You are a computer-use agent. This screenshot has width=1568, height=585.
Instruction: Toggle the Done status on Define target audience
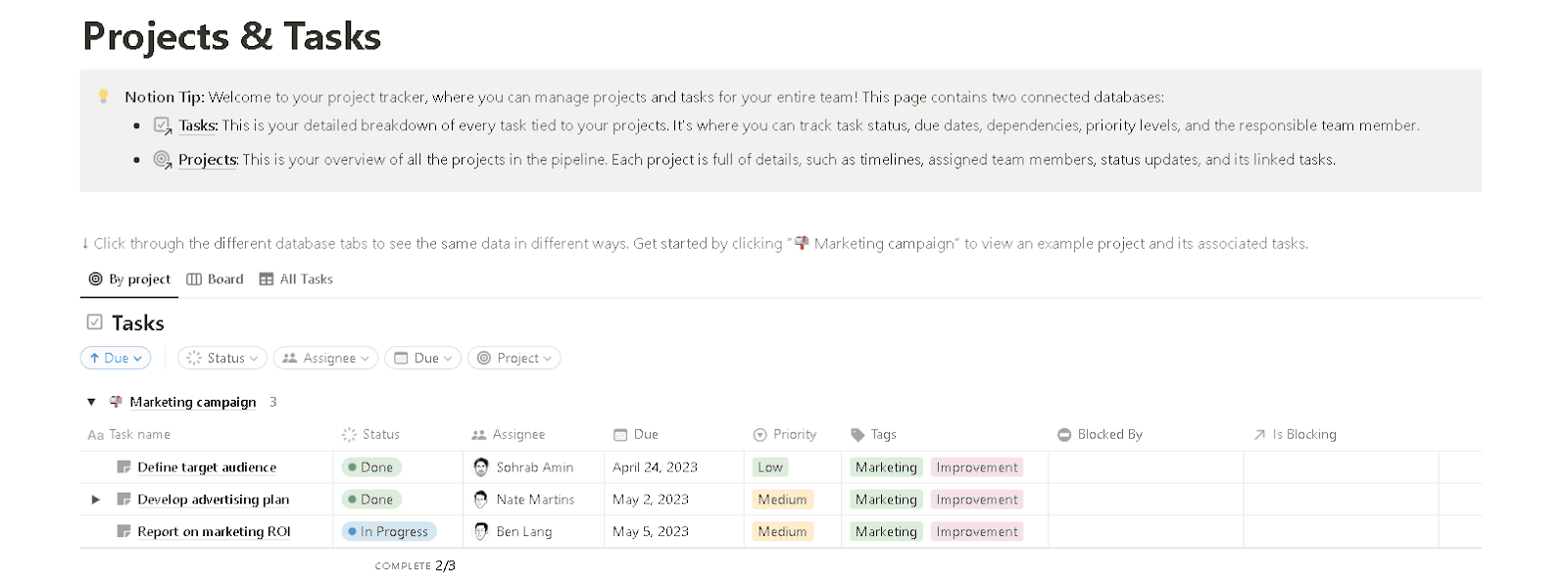click(x=371, y=467)
